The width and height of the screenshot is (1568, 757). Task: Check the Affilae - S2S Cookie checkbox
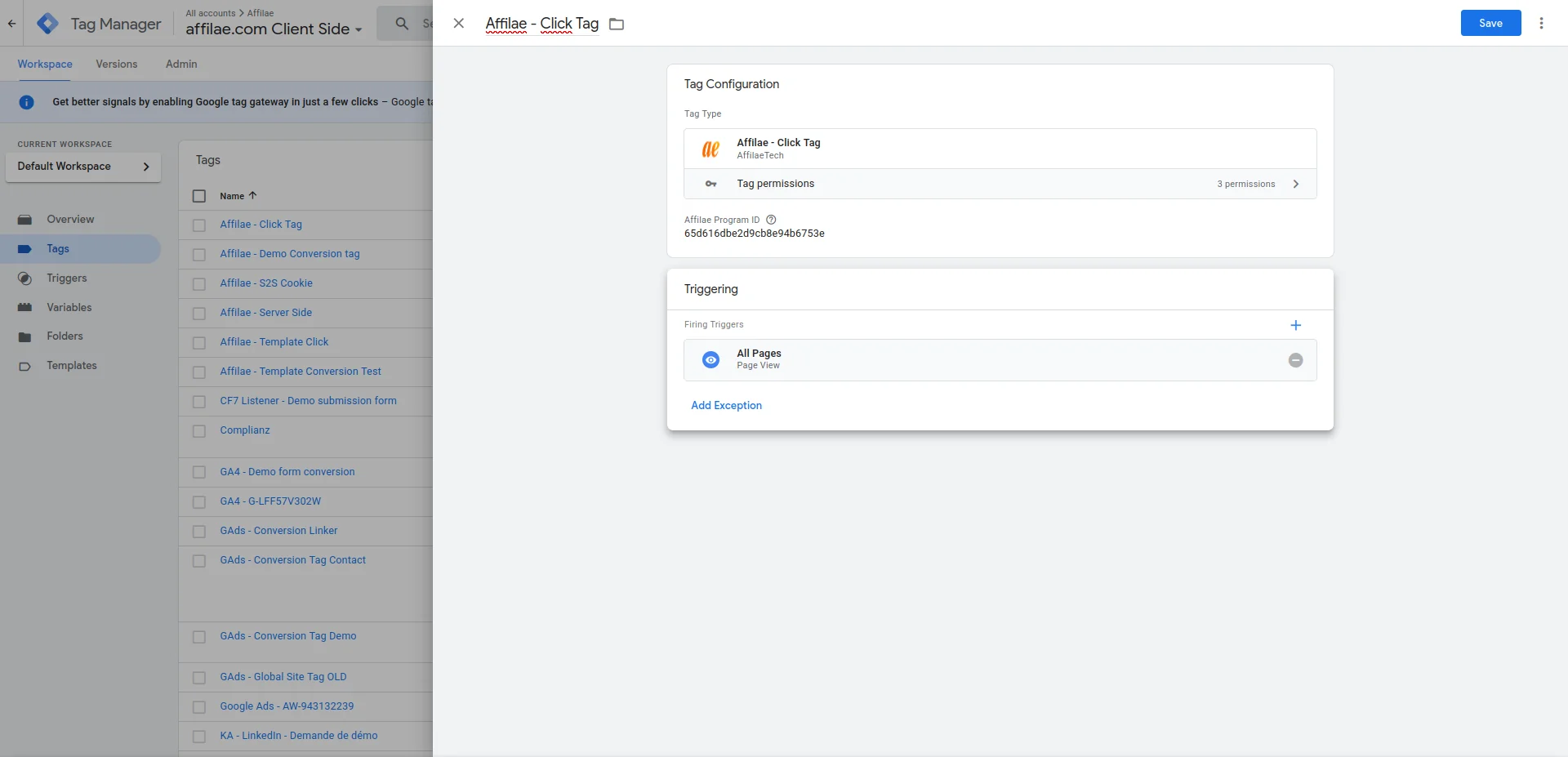[199, 283]
